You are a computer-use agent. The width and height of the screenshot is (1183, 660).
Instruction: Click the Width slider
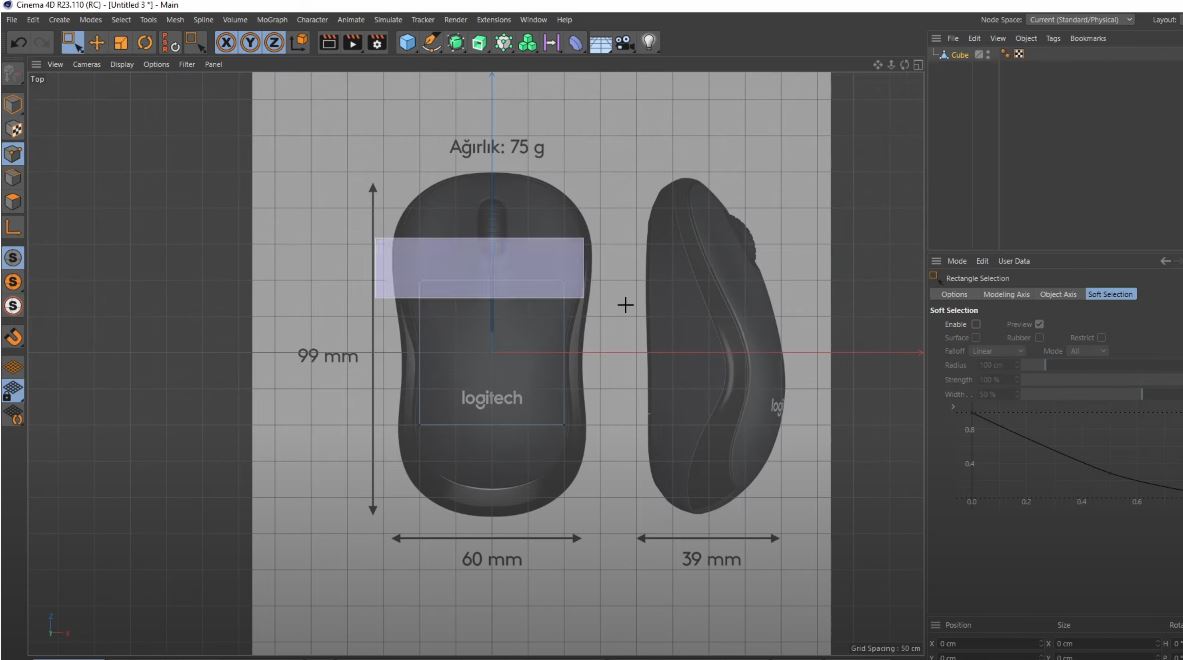[x=1102, y=394]
